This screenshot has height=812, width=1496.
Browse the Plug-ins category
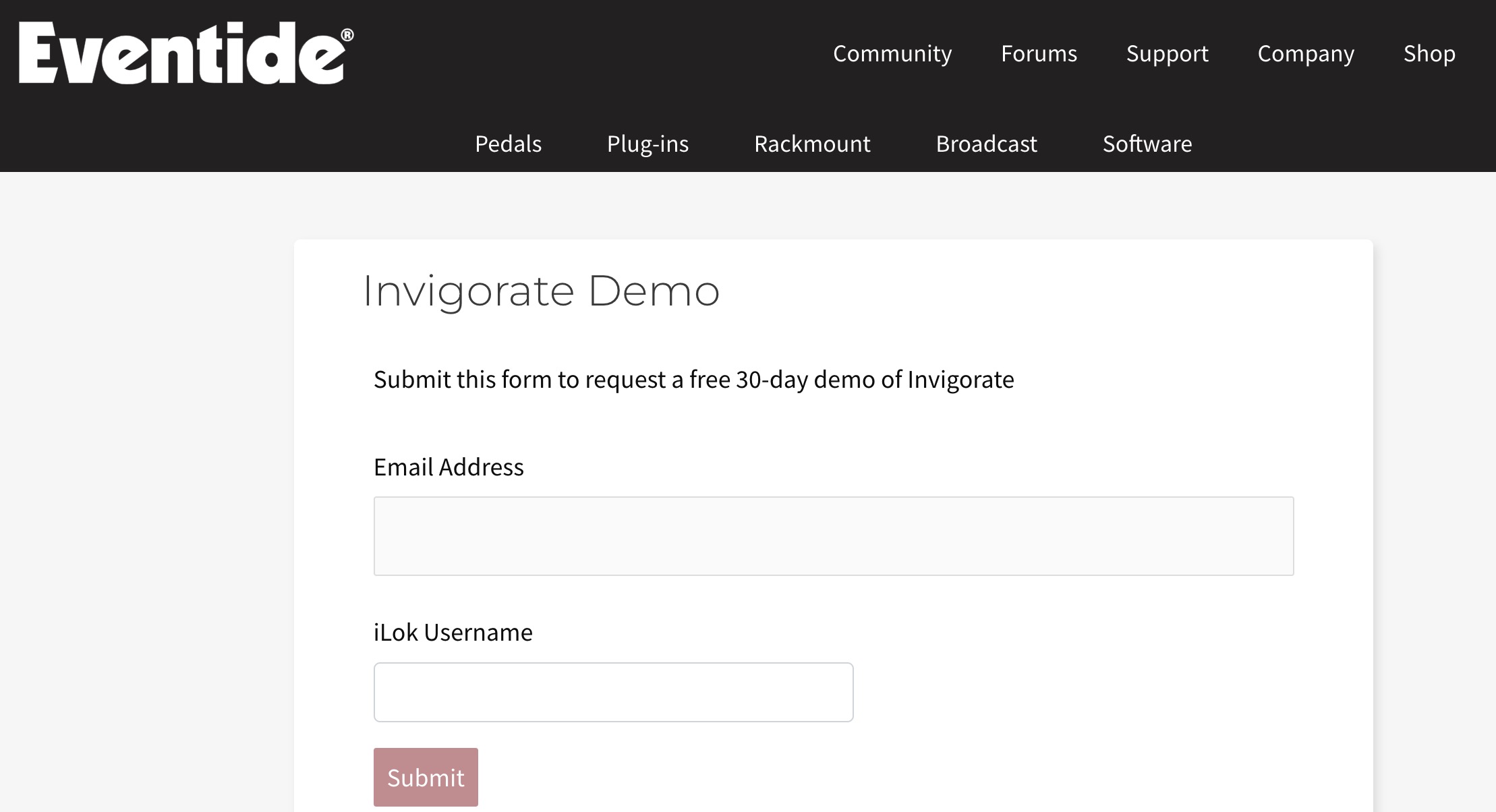(648, 144)
